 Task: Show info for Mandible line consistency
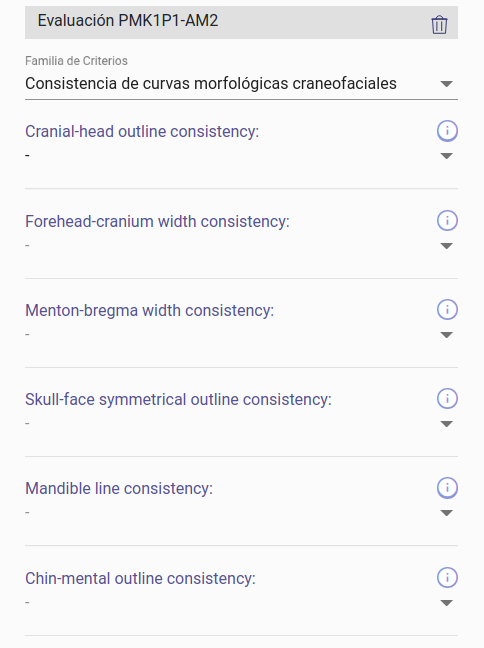pyautogui.click(x=447, y=488)
